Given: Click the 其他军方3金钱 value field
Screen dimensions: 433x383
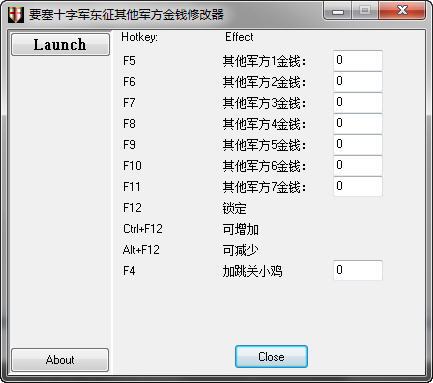Looking at the screenshot, I should (358, 103).
